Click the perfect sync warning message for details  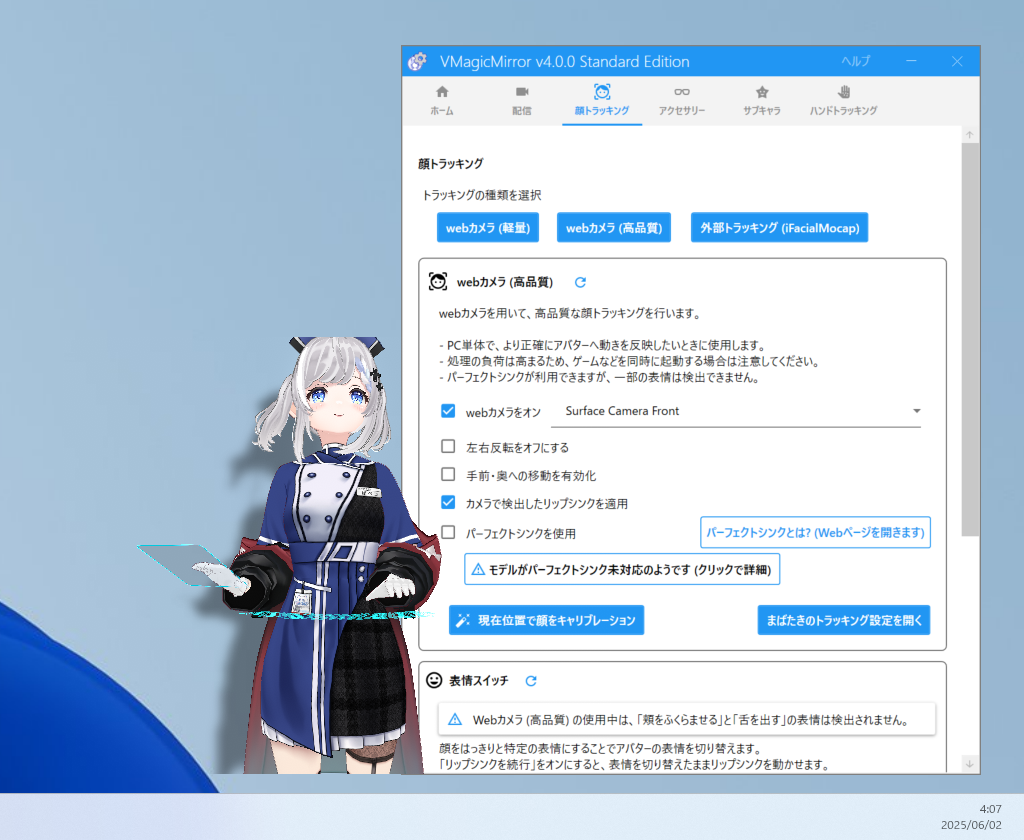[x=621, y=569]
